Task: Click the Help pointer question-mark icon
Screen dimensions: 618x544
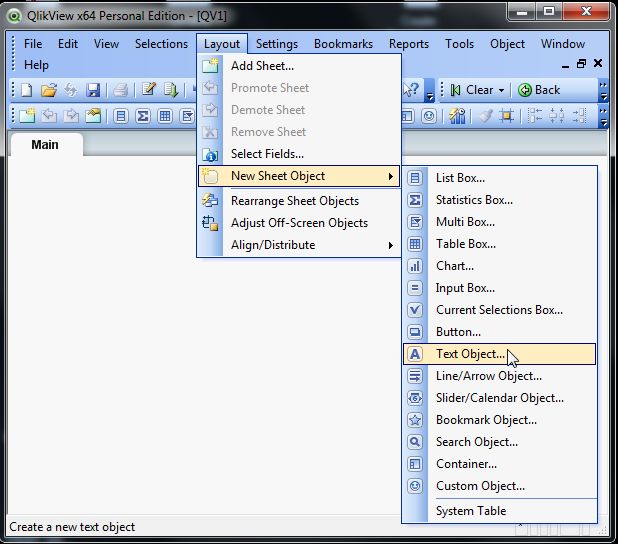Action: click(x=411, y=90)
